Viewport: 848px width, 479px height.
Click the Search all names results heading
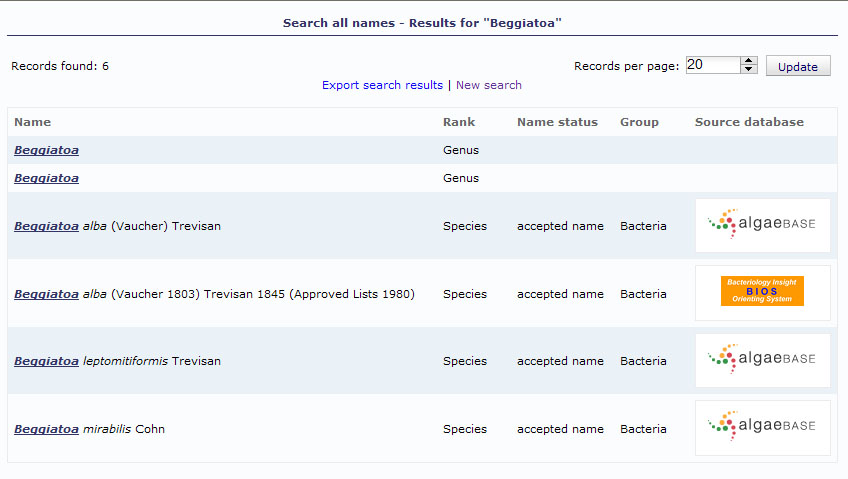point(422,23)
